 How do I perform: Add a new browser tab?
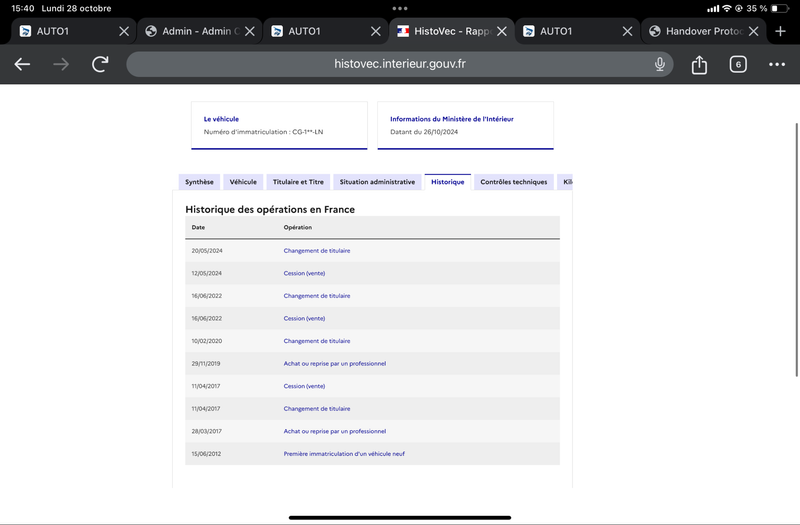[780, 31]
